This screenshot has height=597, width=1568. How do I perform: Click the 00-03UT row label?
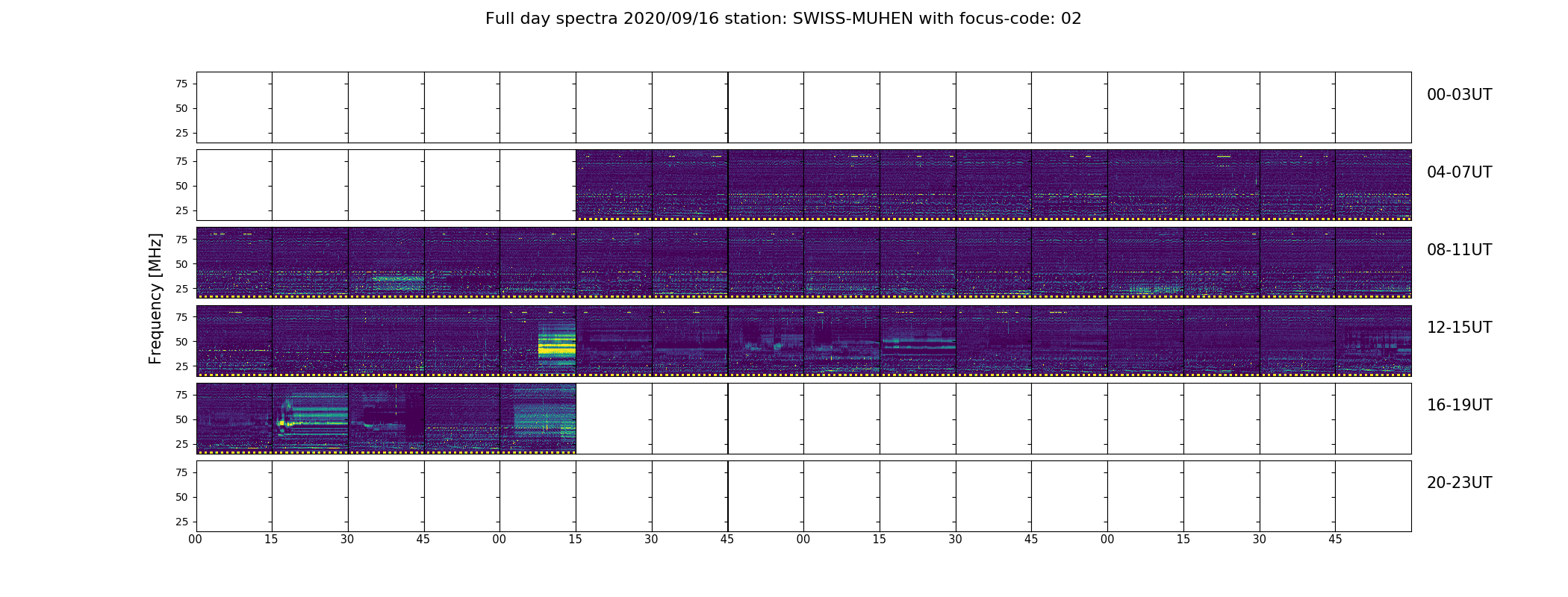click(x=1459, y=95)
